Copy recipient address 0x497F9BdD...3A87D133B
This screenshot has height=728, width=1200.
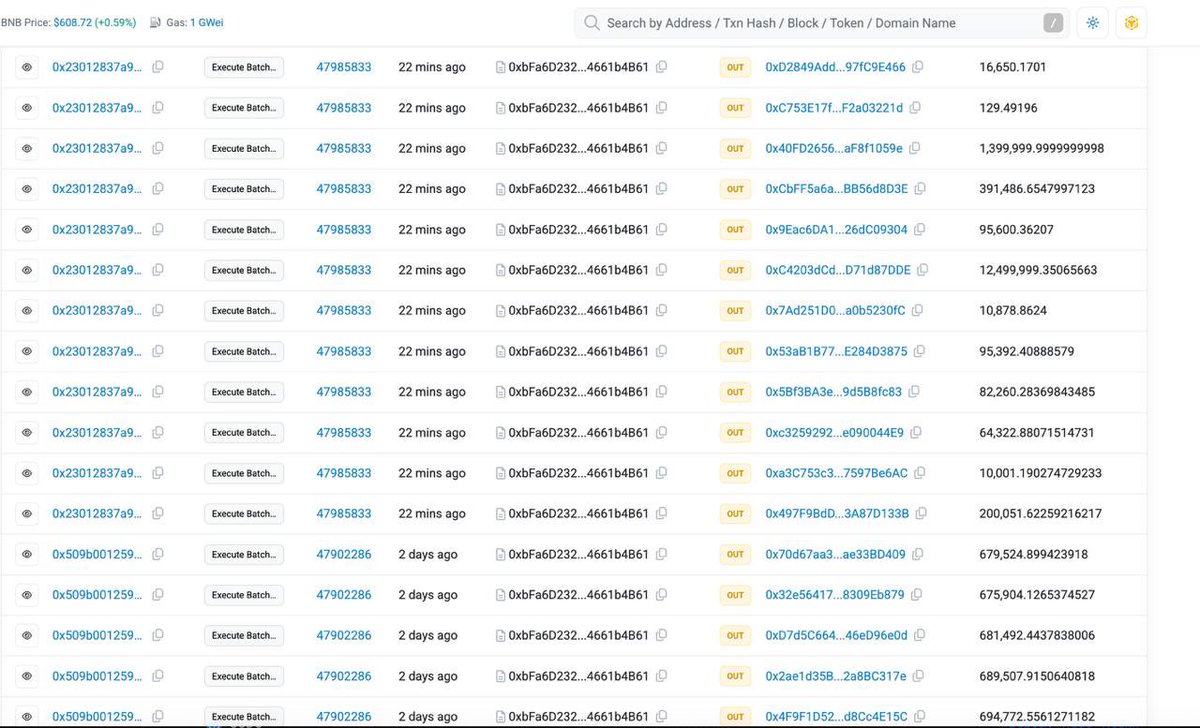coord(920,514)
